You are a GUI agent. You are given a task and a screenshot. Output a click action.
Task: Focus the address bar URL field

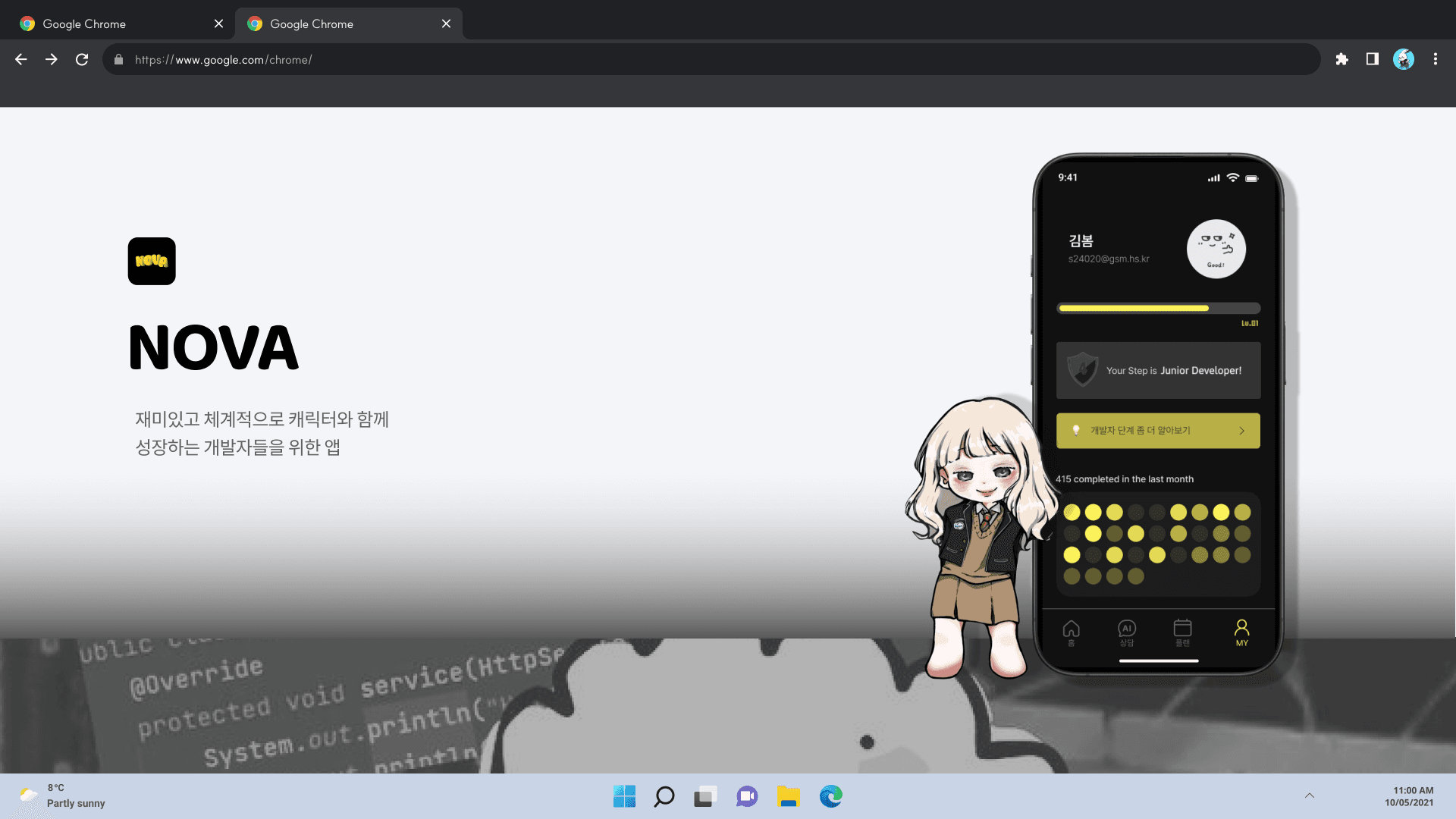711,59
